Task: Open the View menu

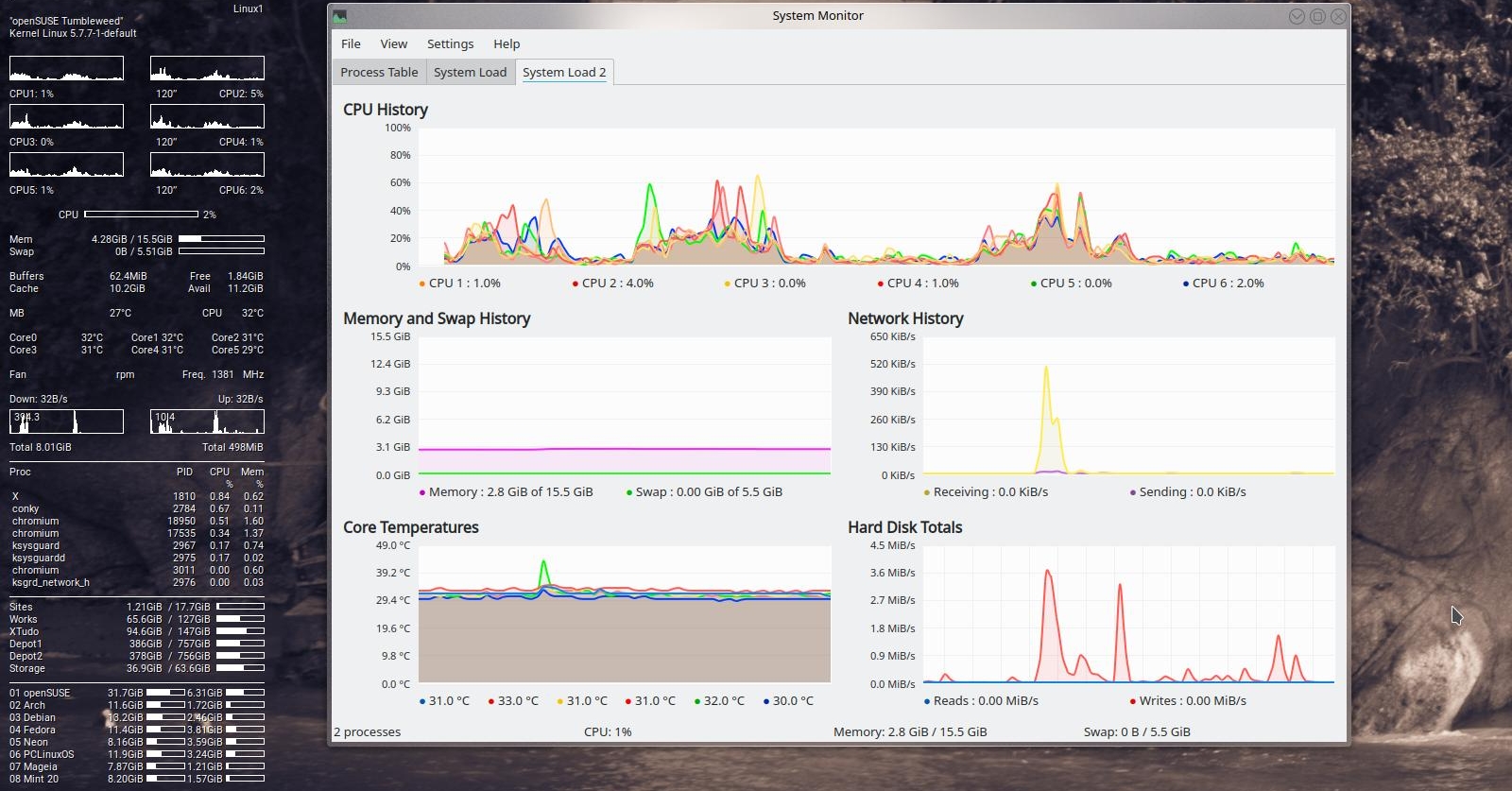Action: click(x=393, y=43)
